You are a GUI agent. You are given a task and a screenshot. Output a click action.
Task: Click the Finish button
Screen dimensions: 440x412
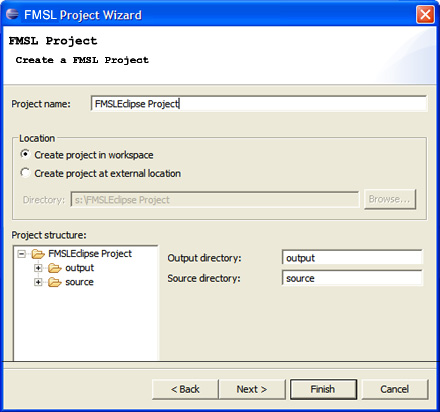coord(323,389)
